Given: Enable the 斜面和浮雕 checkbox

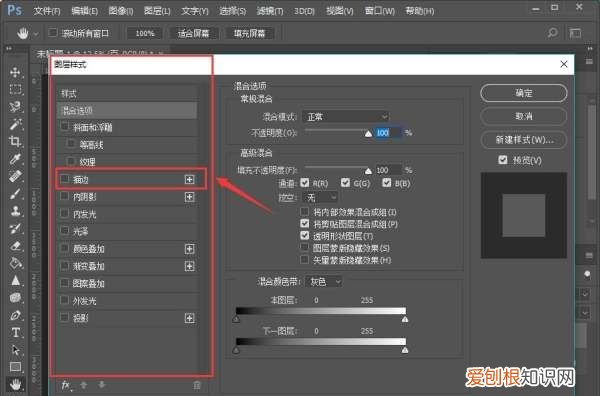Looking at the screenshot, I should 65,127.
